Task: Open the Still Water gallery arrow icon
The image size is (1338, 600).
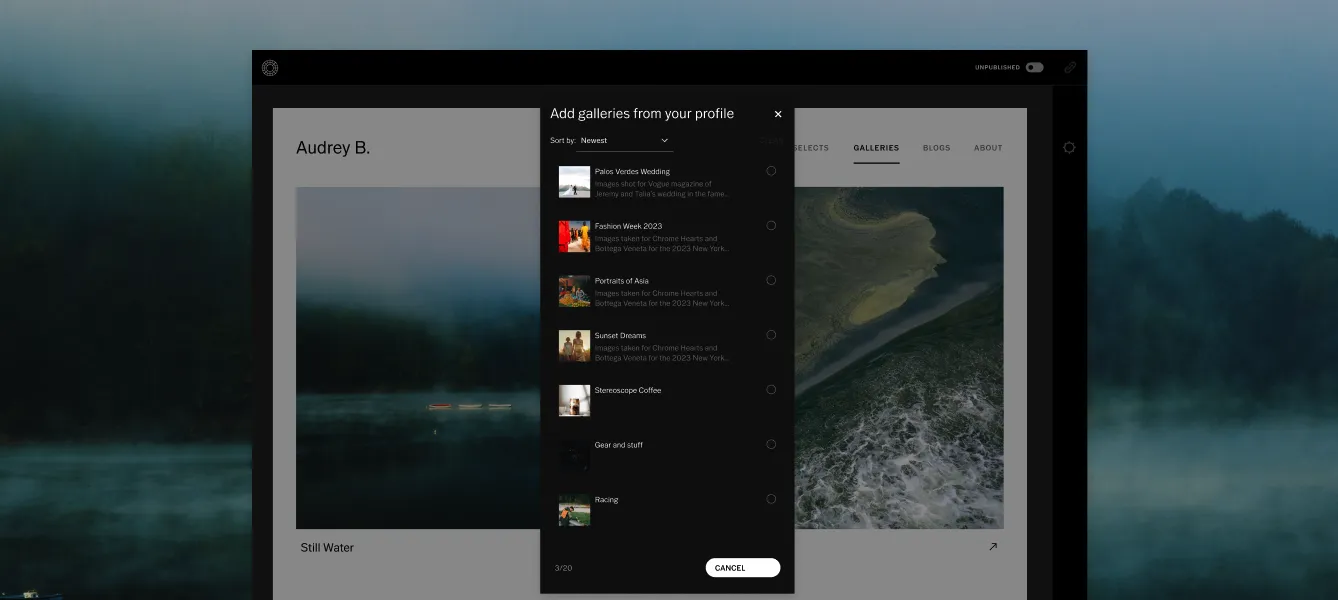Action: click(993, 547)
